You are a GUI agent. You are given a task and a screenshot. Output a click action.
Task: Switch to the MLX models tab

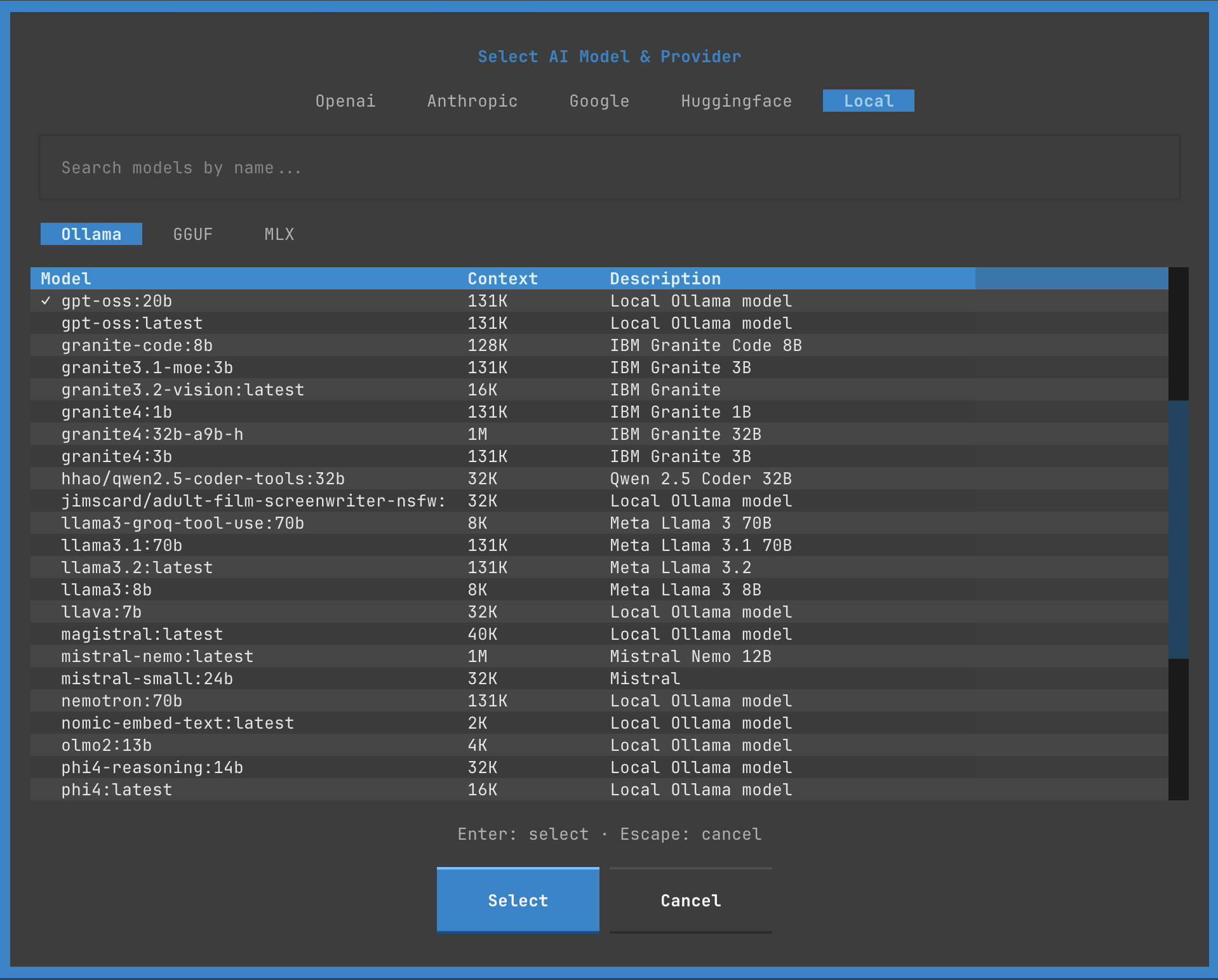tap(279, 234)
